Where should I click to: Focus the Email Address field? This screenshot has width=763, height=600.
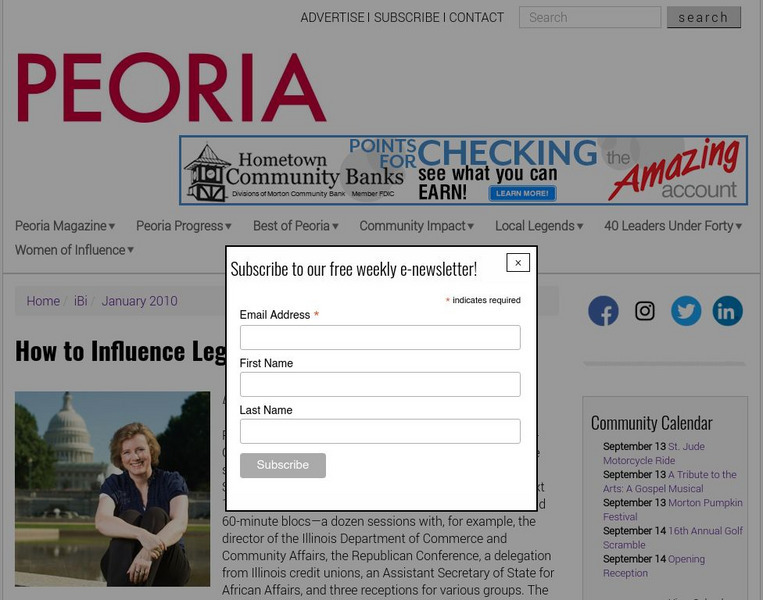click(x=380, y=337)
